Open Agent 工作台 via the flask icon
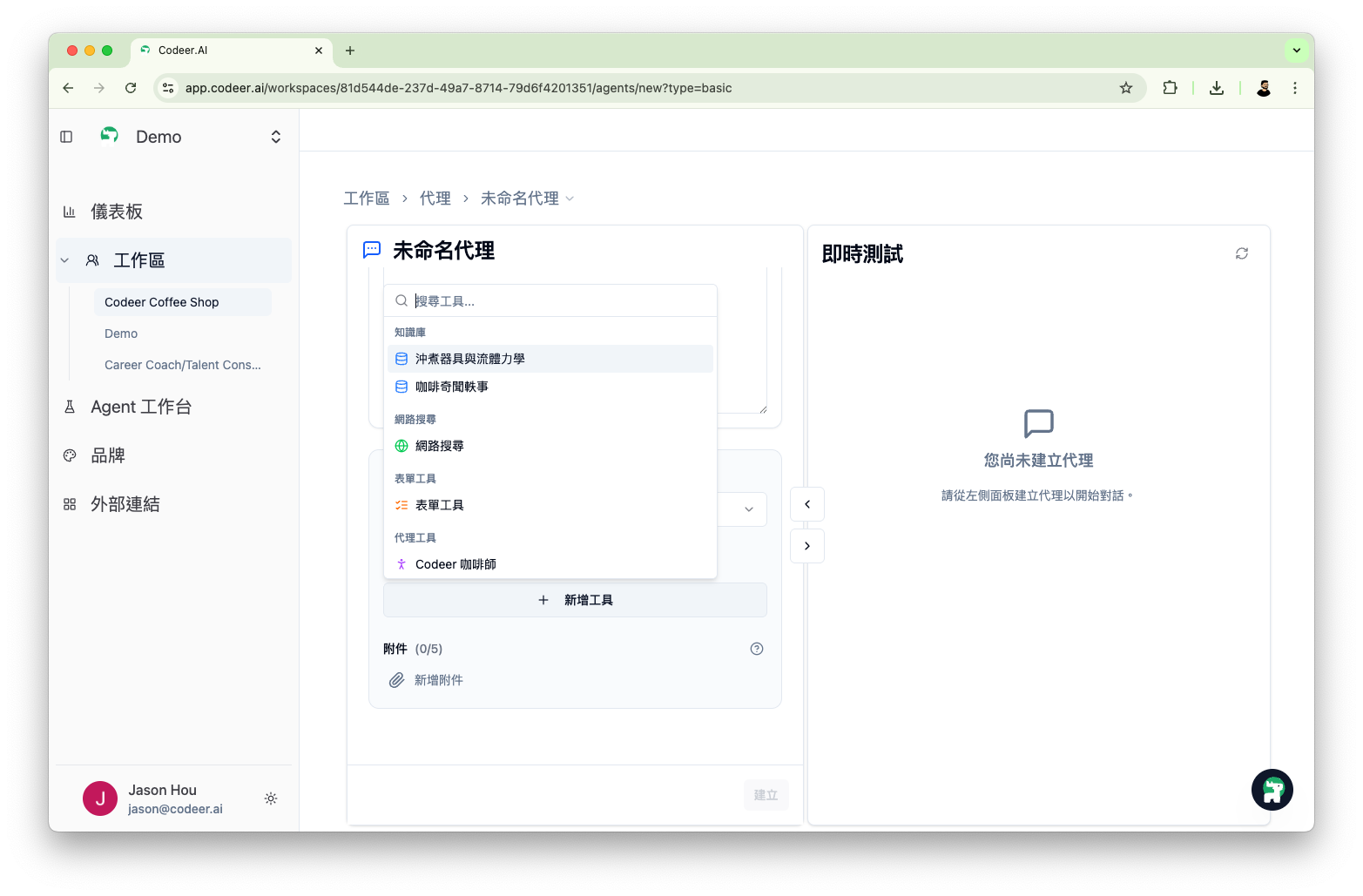This screenshot has width=1363, height=896. pos(70,406)
